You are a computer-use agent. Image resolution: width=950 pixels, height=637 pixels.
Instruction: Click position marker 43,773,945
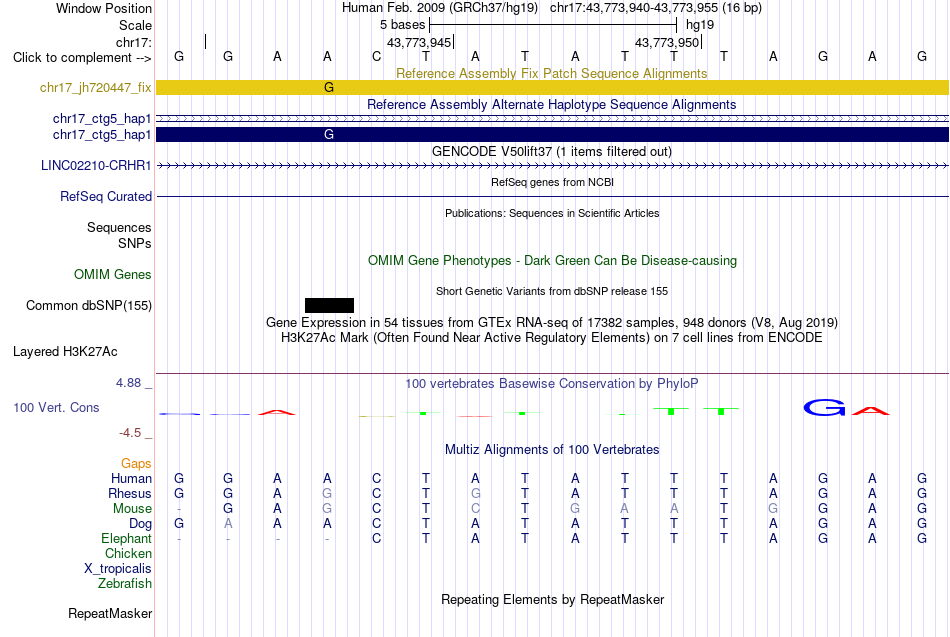pos(419,42)
